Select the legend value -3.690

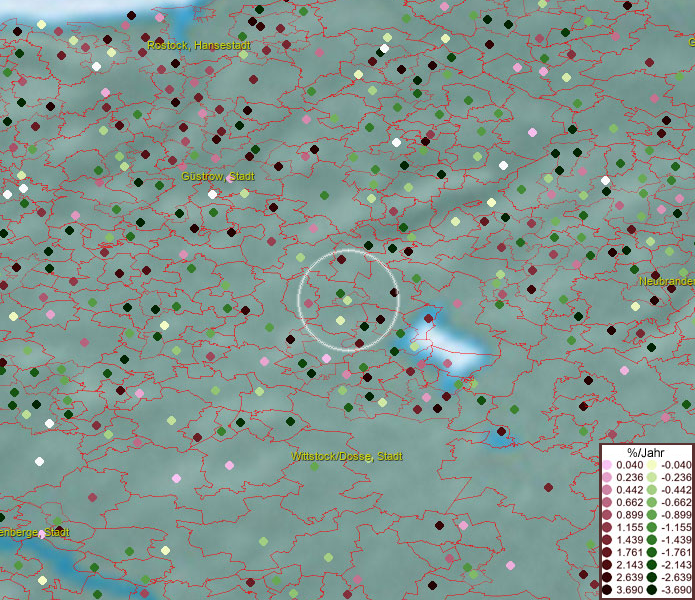coord(676,590)
